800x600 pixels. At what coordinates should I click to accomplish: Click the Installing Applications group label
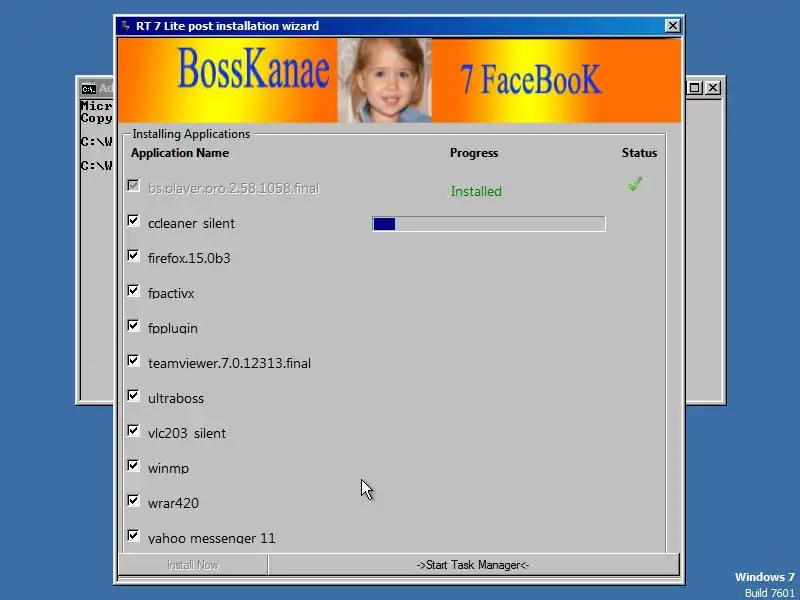(x=191, y=134)
